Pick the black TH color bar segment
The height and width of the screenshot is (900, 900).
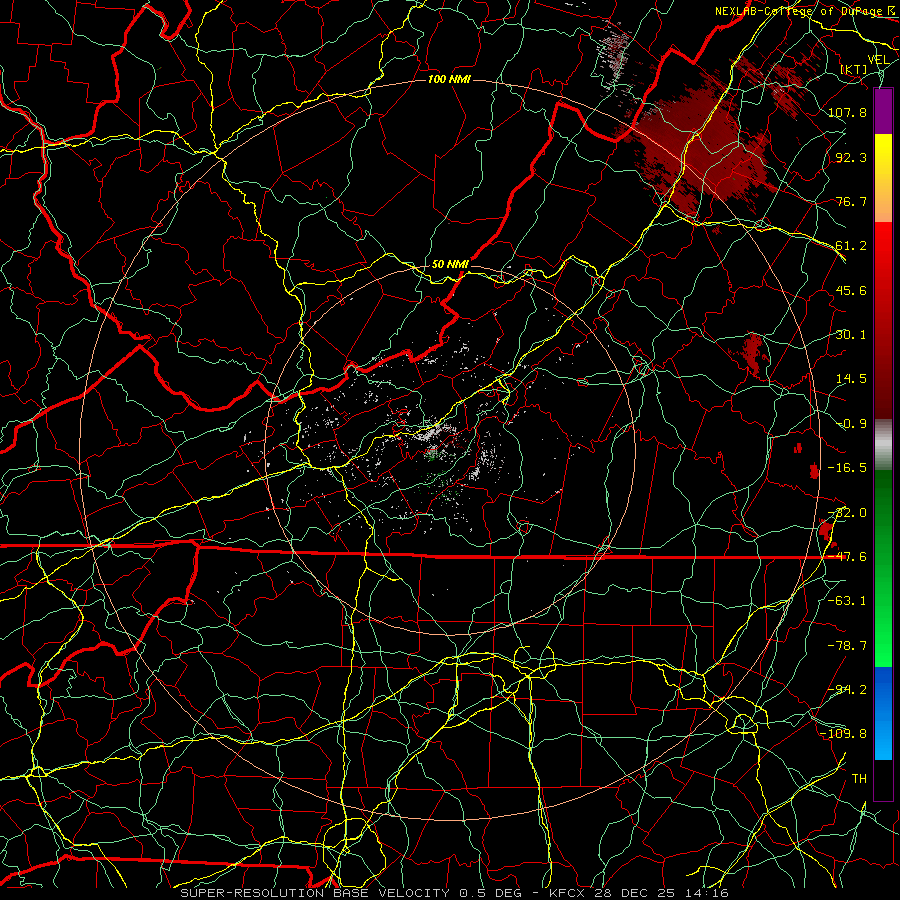[883, 779]
